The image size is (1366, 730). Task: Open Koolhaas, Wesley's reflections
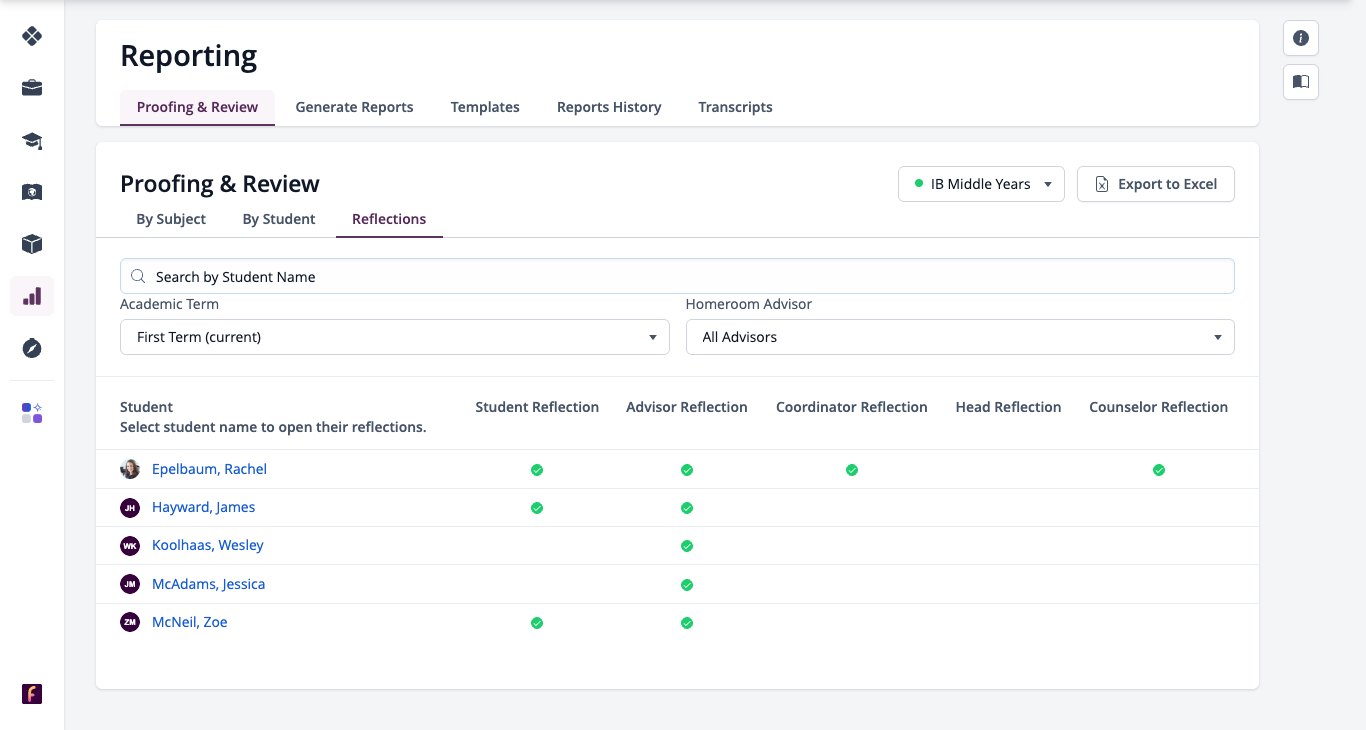208,545
